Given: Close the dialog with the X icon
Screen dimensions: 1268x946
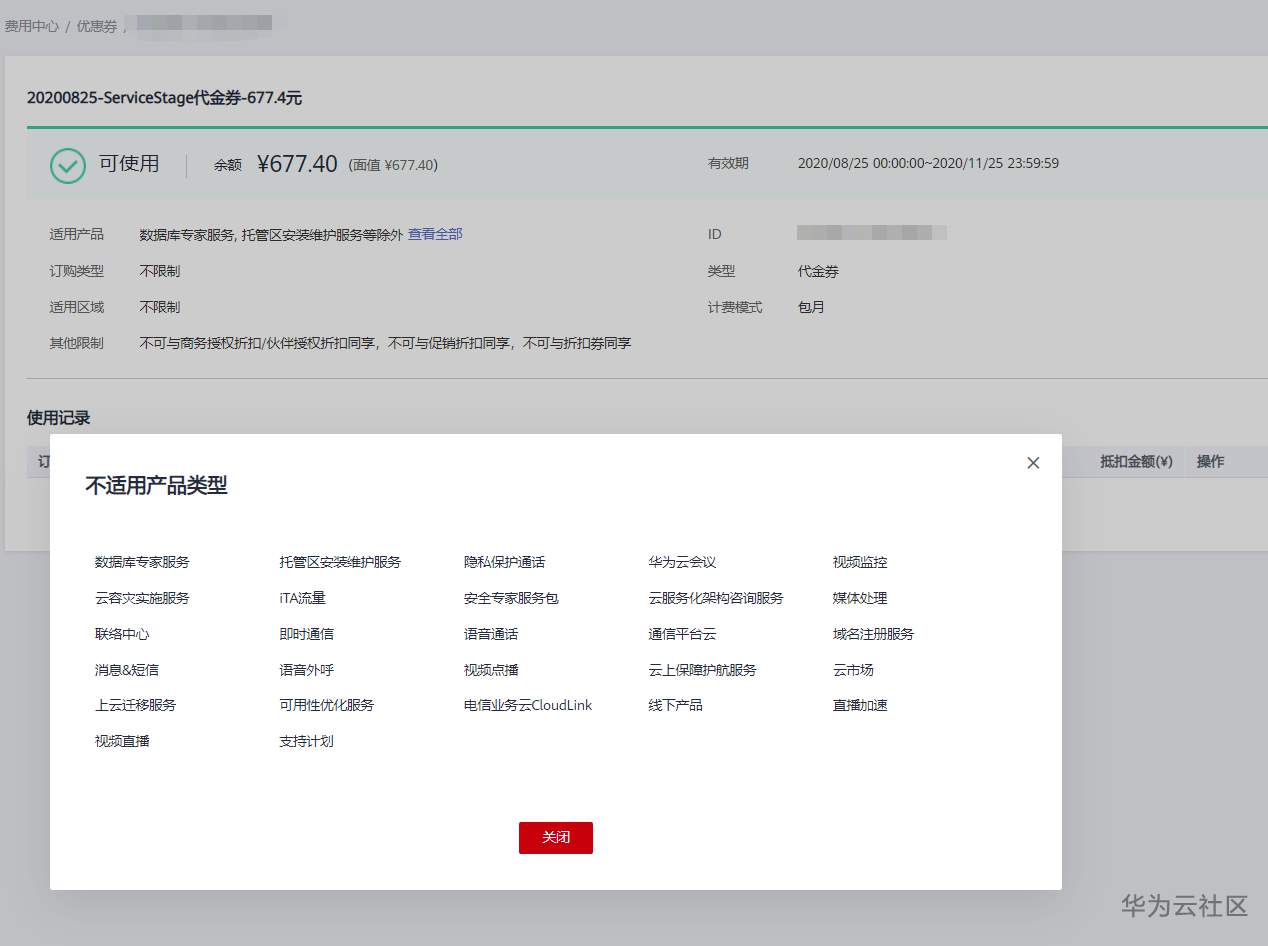Looking at the screenshot, I should pos(1033,463).
